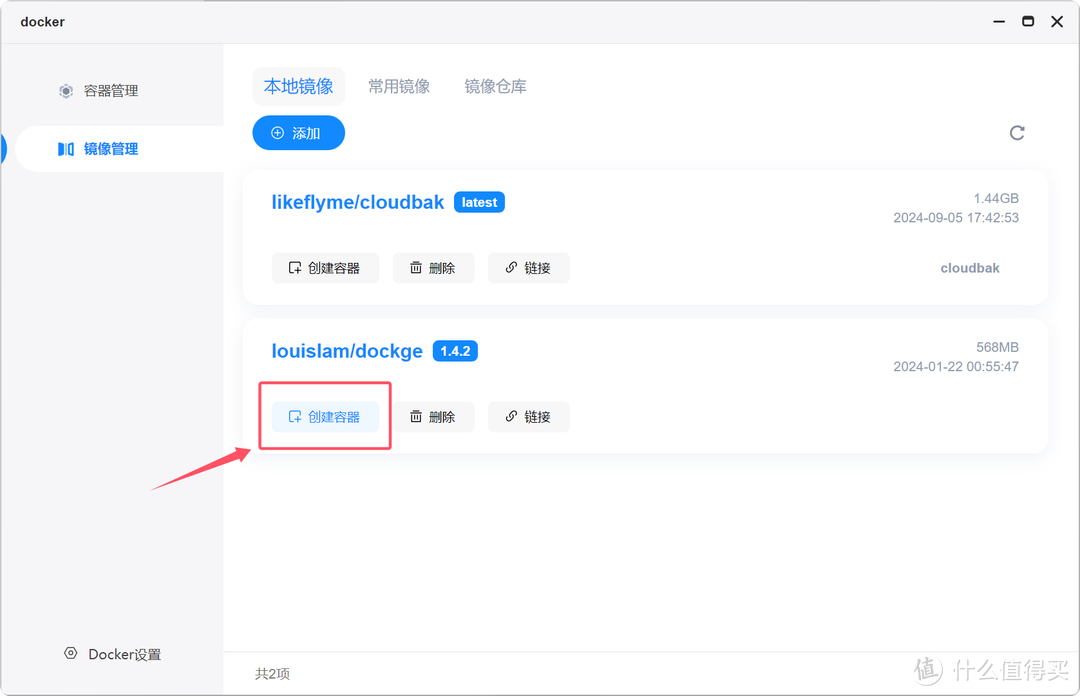Select the louislam/dockge image name
The width and height of the screenshot is (1080, 696).
347,351
